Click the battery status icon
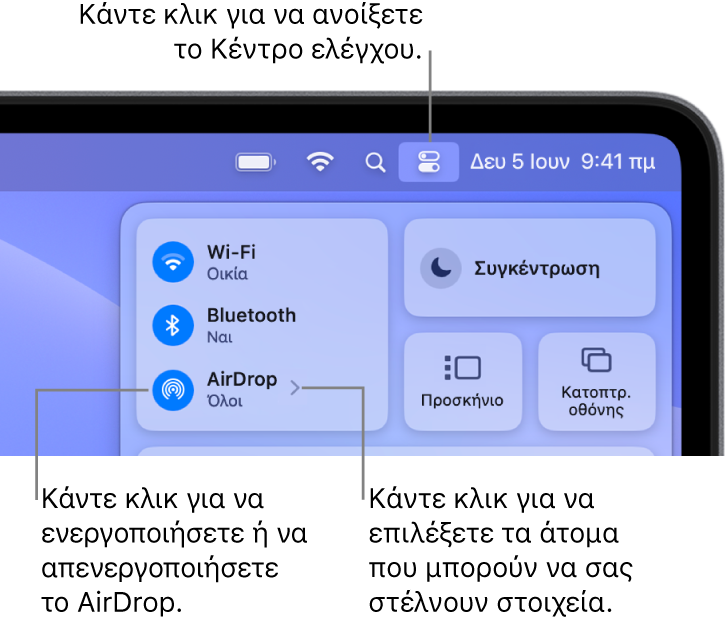Viewport: 726px width, 625px height. [256, 162]
